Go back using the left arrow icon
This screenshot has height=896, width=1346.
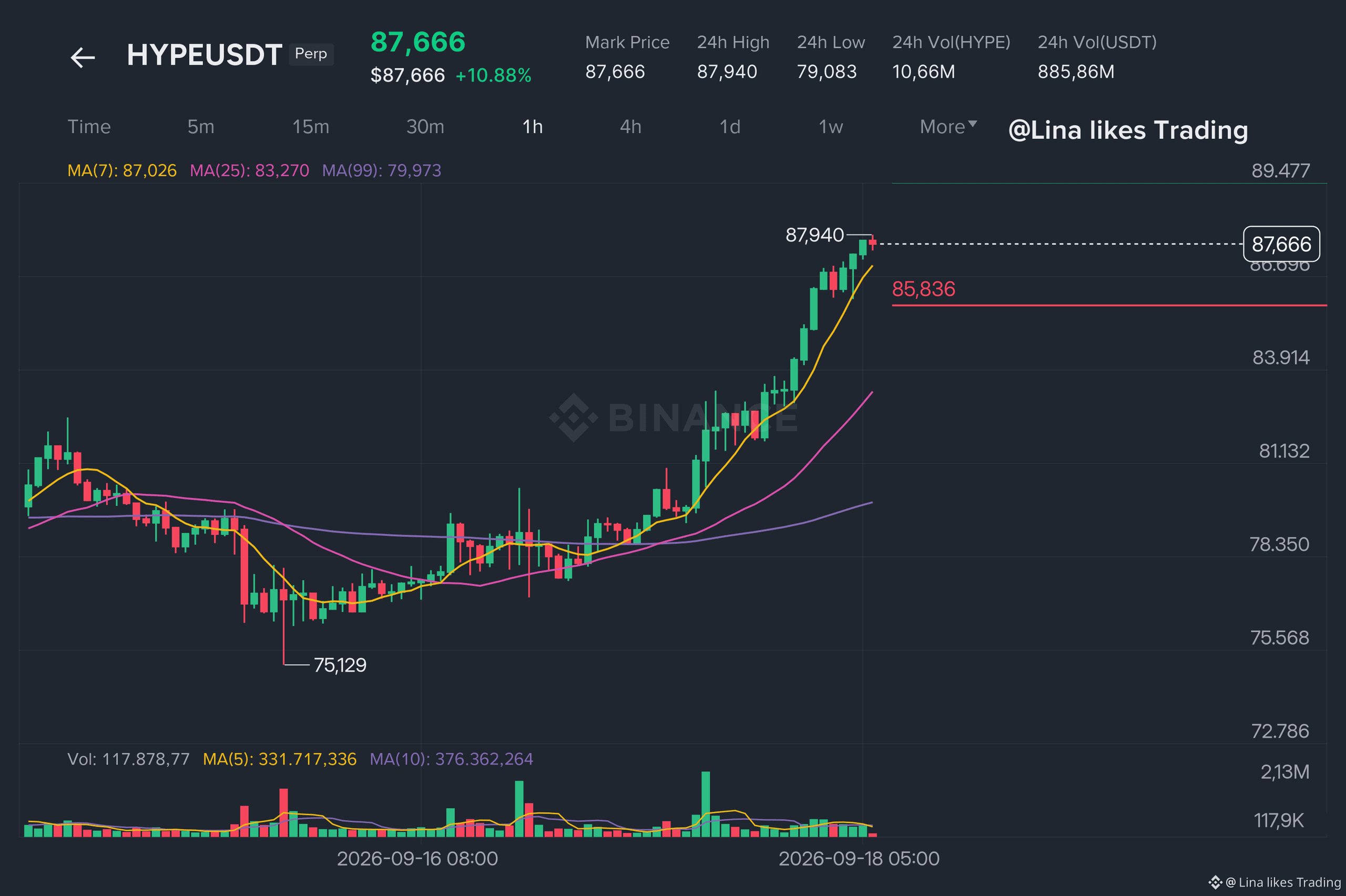(82, 57)
